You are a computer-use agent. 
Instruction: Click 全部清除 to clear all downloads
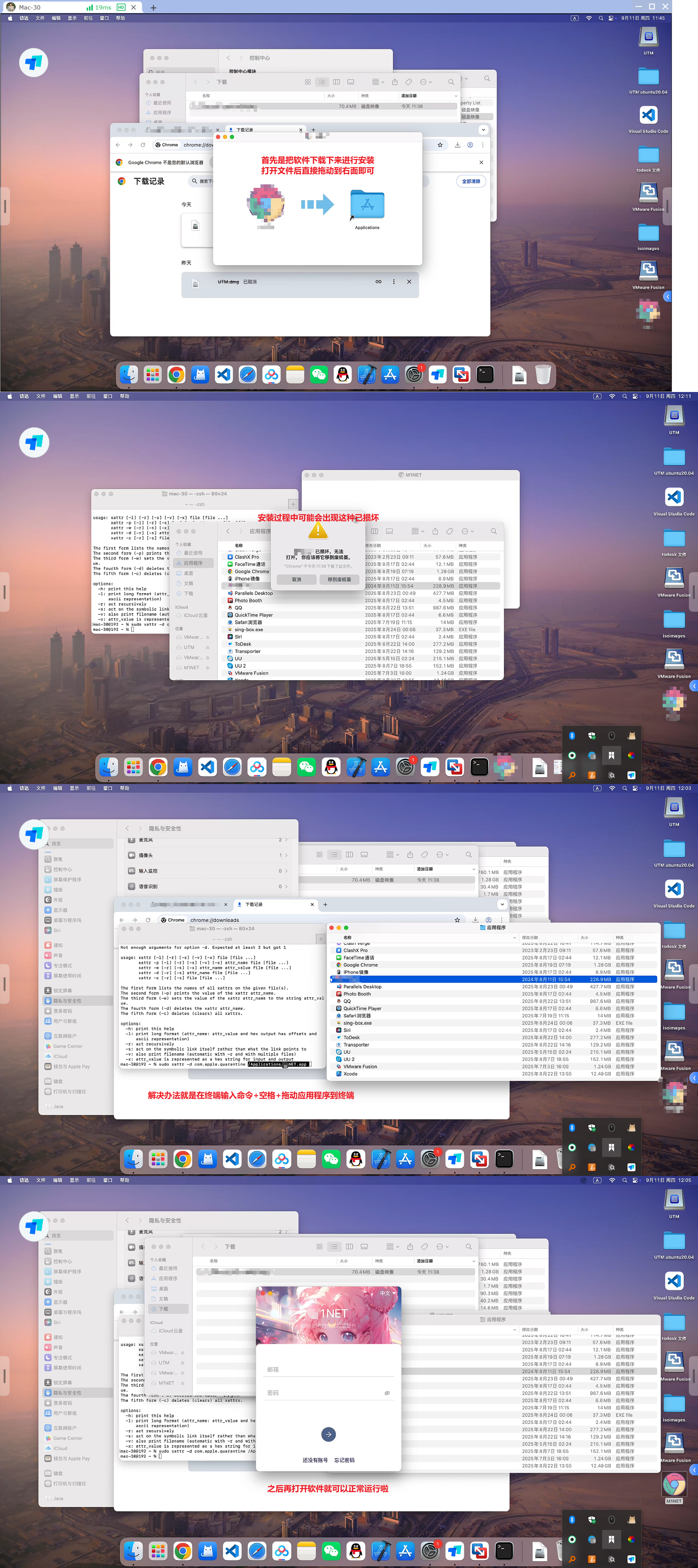[x=470, y=181]
